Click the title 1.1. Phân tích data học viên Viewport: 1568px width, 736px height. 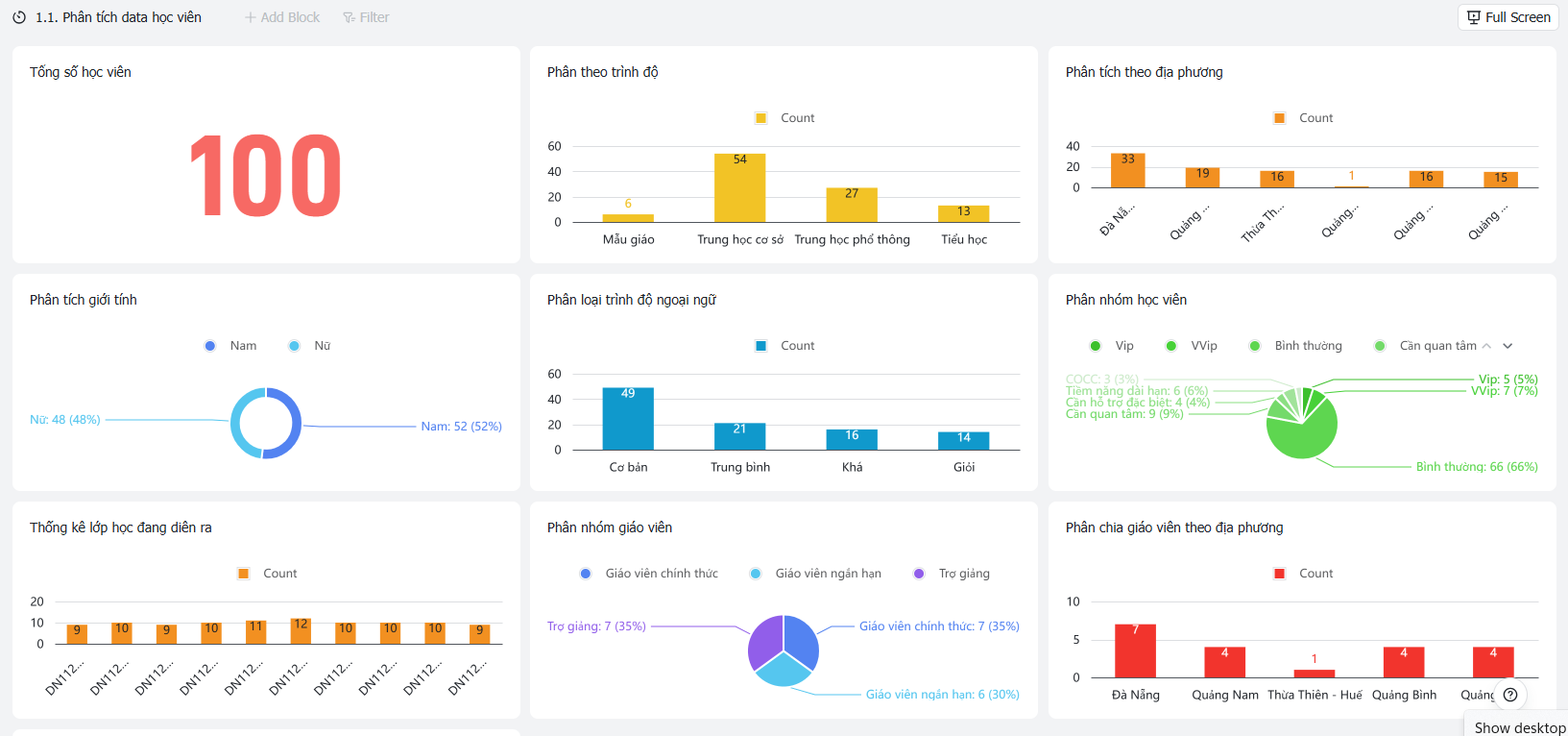point(118,17)
